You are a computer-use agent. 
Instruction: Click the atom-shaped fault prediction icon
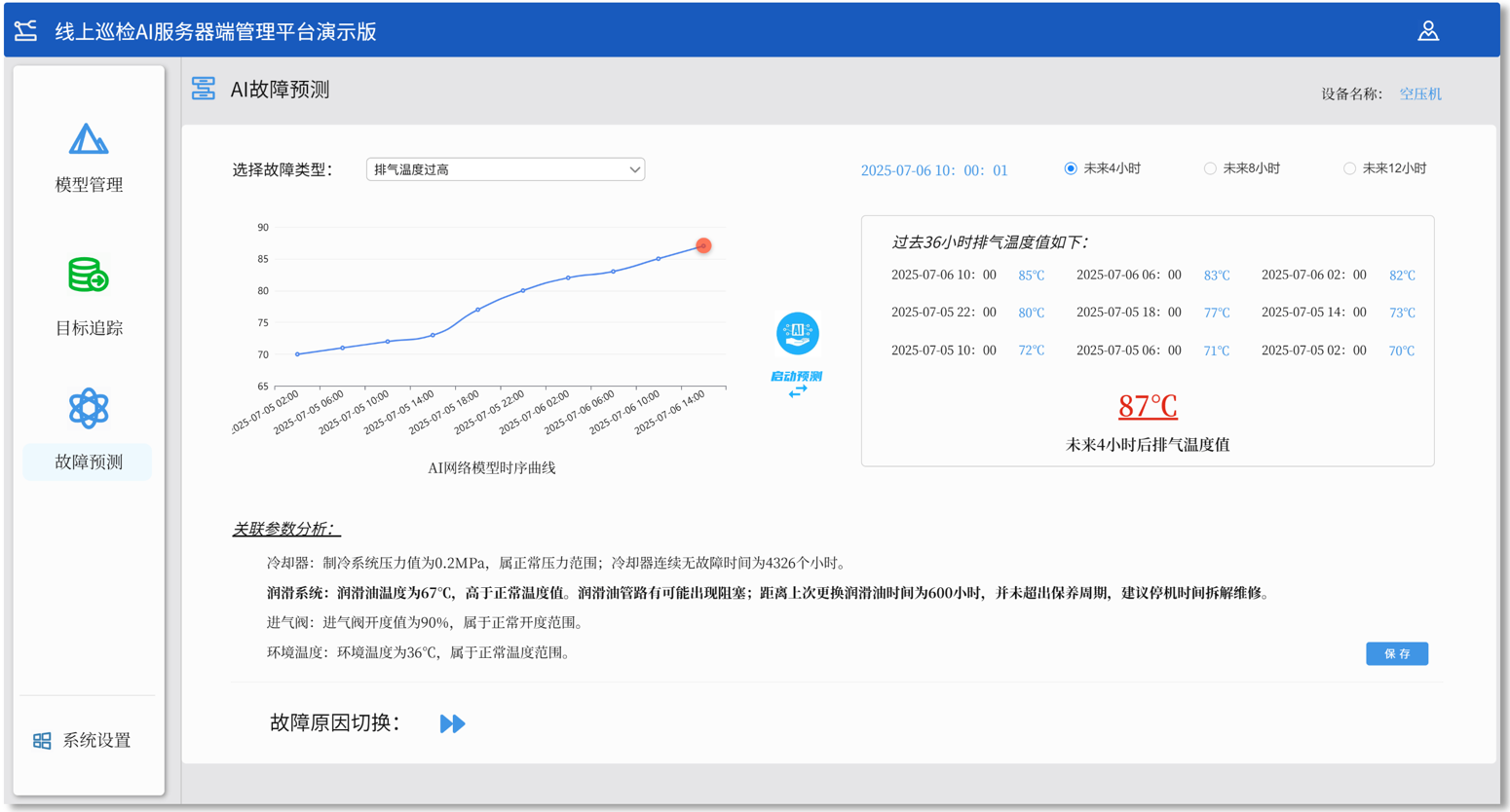coord(89,409)
